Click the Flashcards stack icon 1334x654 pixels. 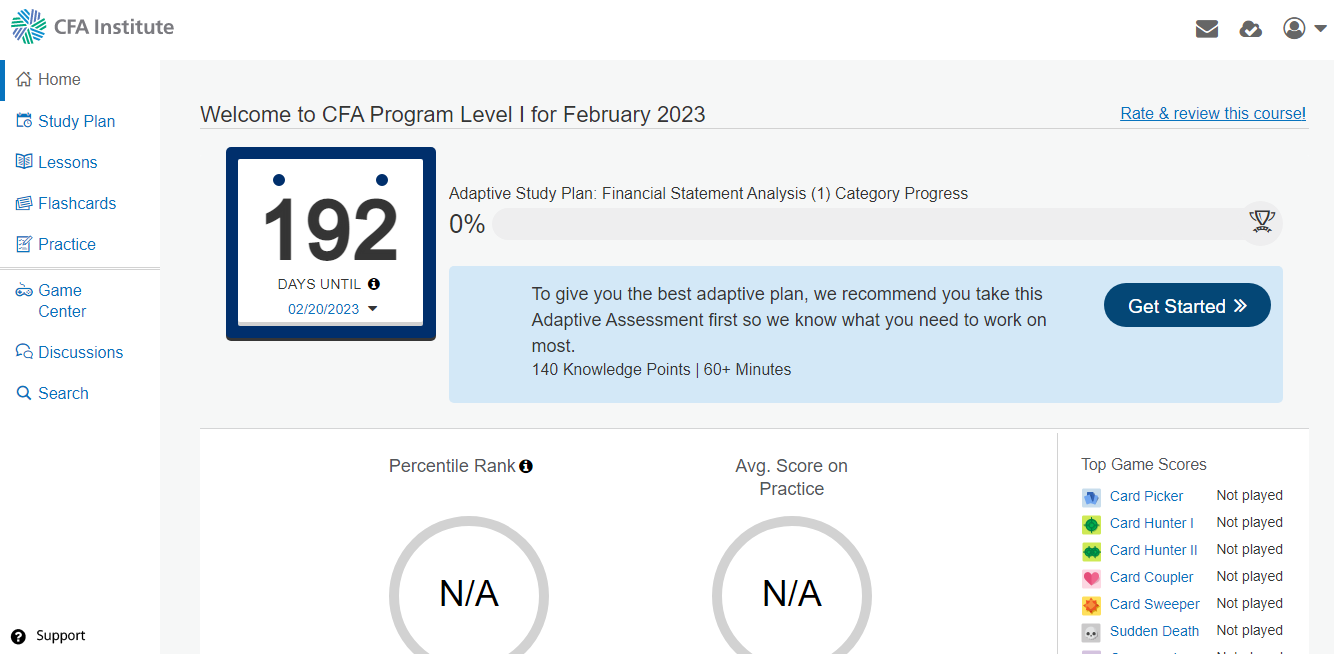(x=24, y=203)
